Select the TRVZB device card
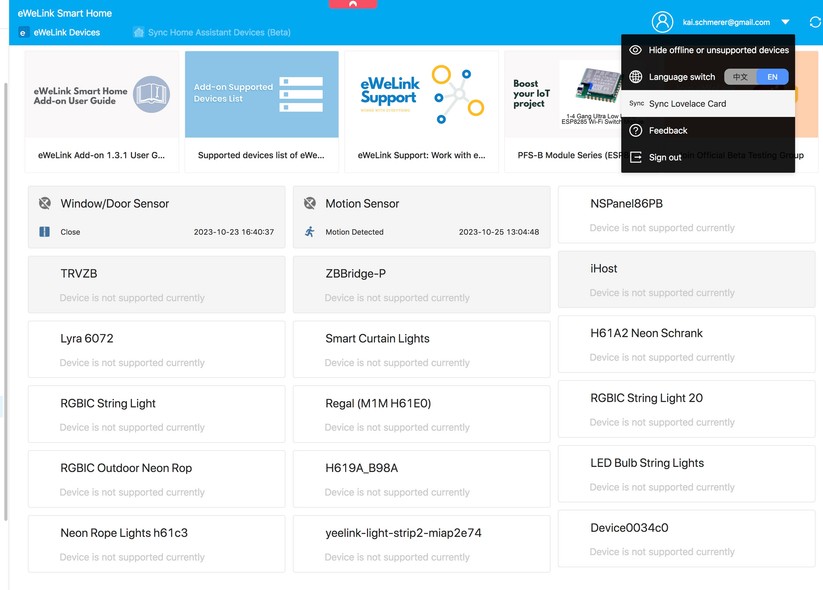823x590 pixels. point(156,285)
